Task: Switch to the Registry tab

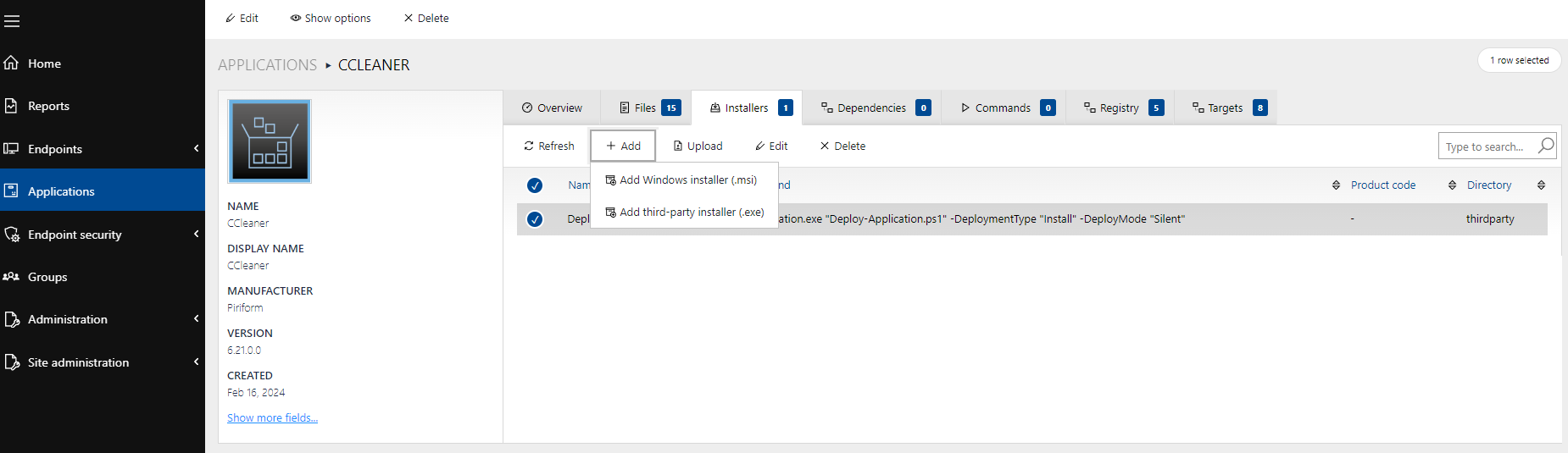Action: [x=1119, y=108]
